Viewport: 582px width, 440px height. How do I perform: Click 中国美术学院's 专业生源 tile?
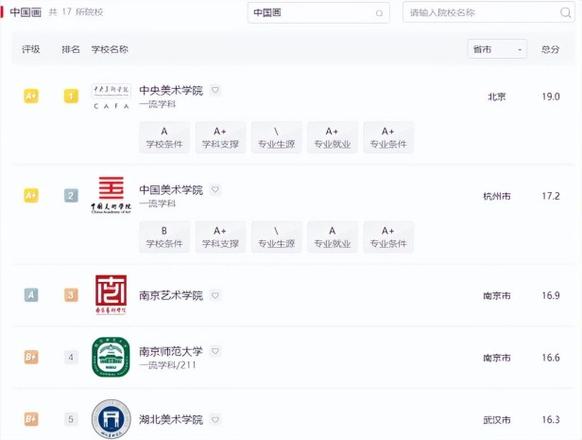click(277, 237)
